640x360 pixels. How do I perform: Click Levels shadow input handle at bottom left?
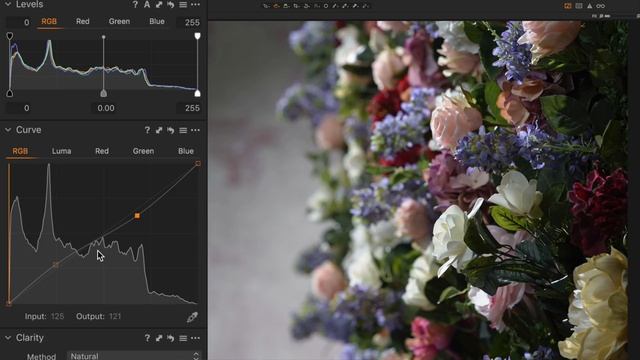point(10,93)
